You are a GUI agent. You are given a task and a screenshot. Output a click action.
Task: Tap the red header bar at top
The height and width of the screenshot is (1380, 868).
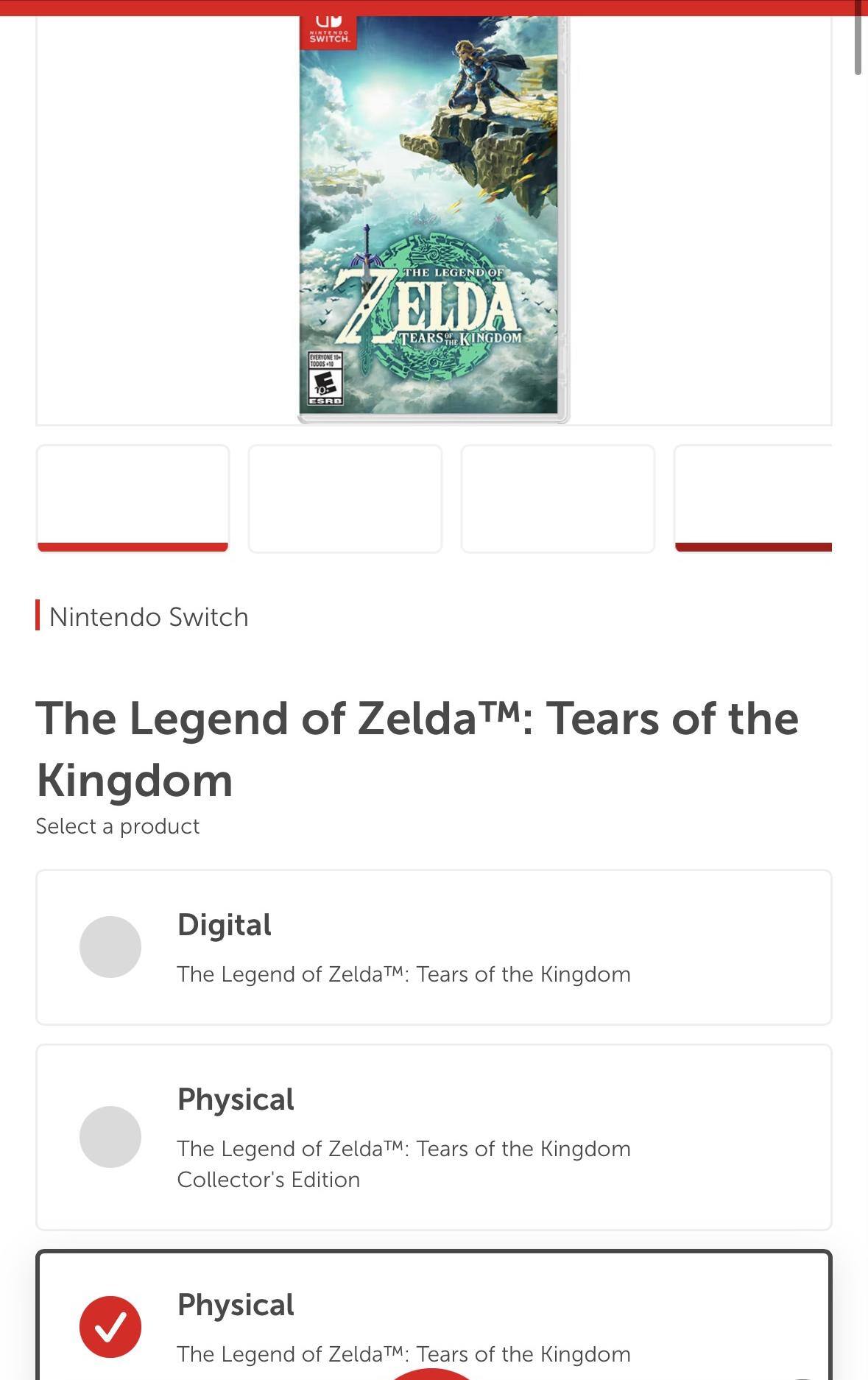tap(434, 7)
